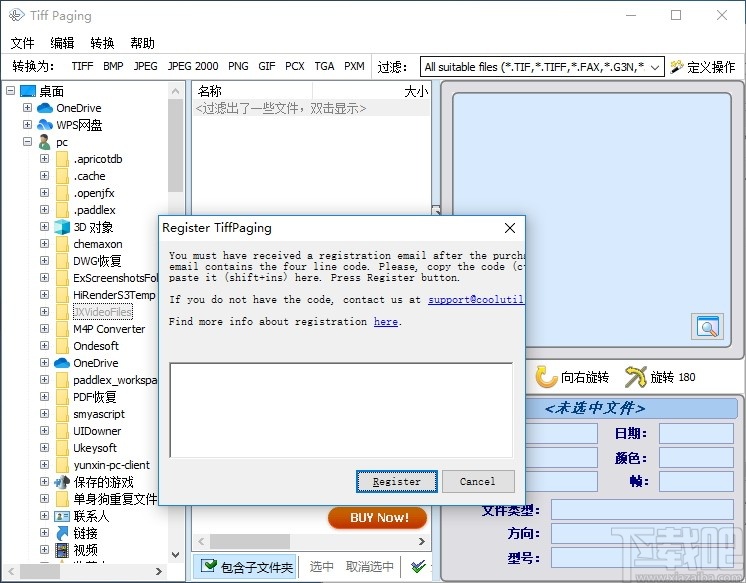Select the WPS网盘 cloud icon
The width and height of the screenshot is (746, 583).
point(45,125)
